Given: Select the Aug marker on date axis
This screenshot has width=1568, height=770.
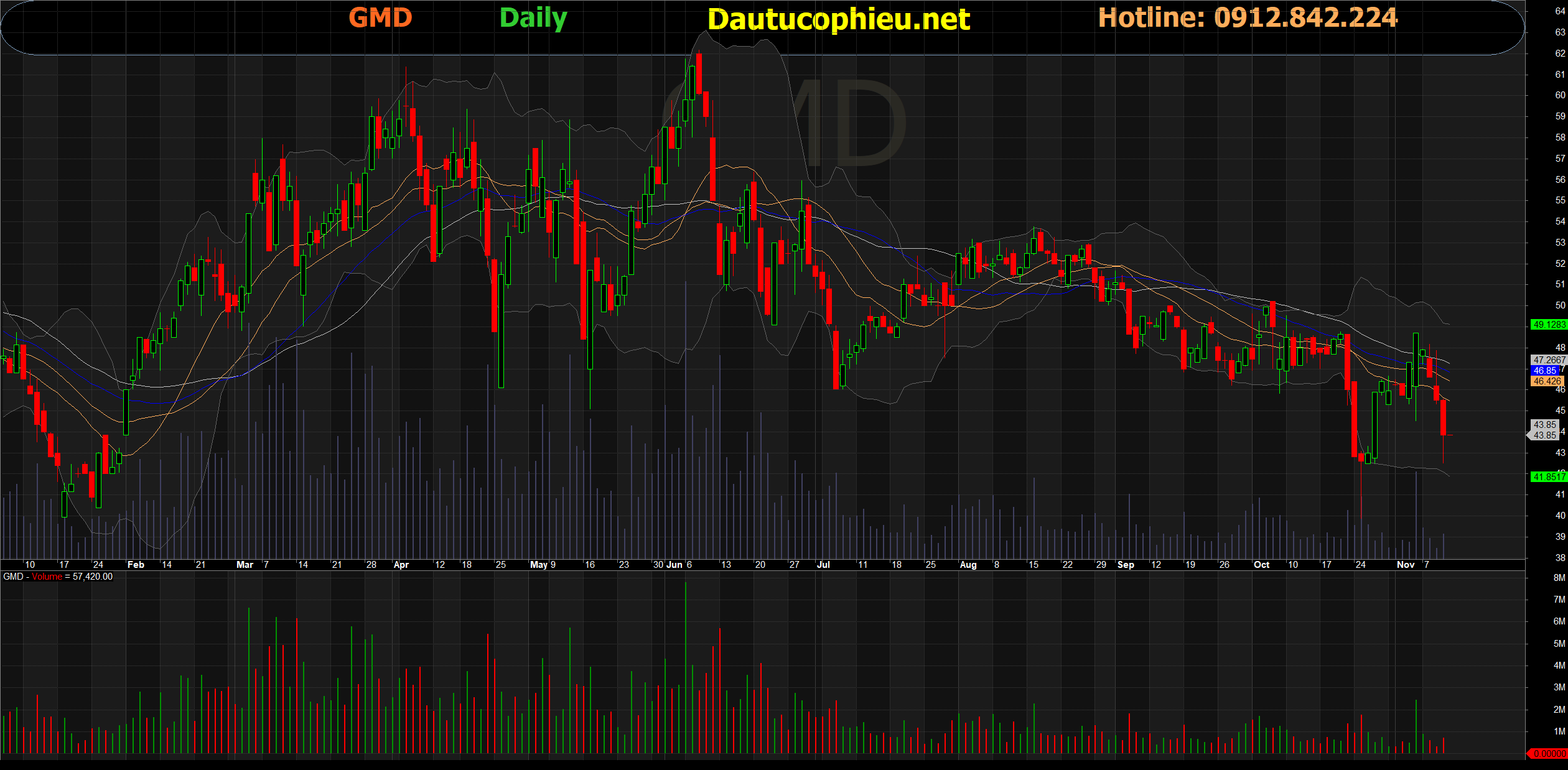Looking at the screenshot, I should tap(968, 565).
